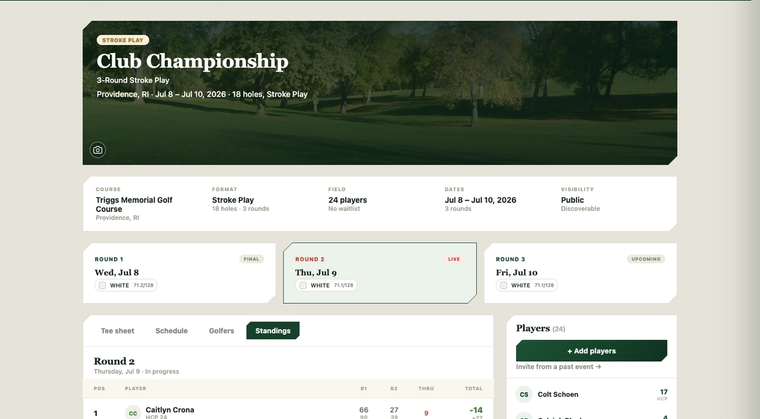Switch to the Schedule tab
The width and height of the screenshot is (760, 419).
(x=172, y=331)
